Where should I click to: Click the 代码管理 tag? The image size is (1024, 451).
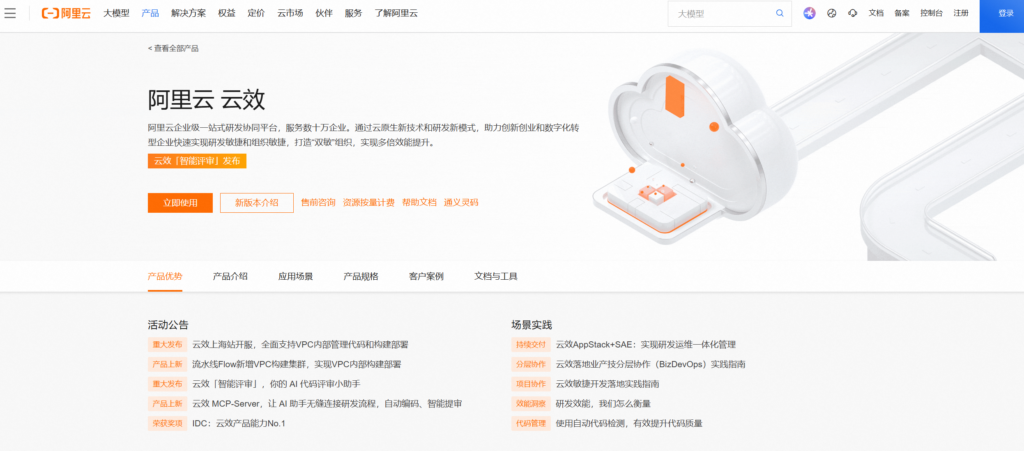pos(531,423)
